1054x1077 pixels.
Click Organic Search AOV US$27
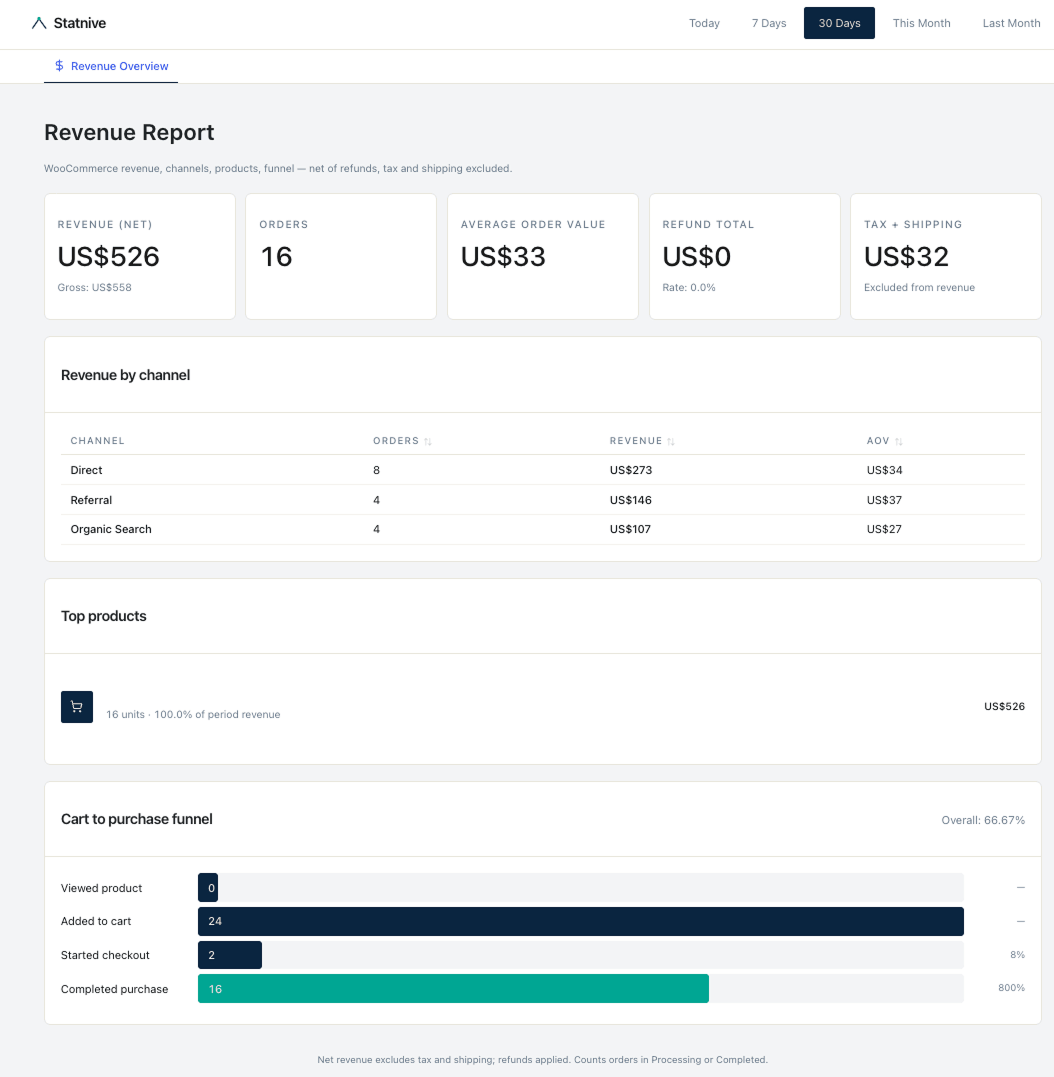(x=884, y=530)
